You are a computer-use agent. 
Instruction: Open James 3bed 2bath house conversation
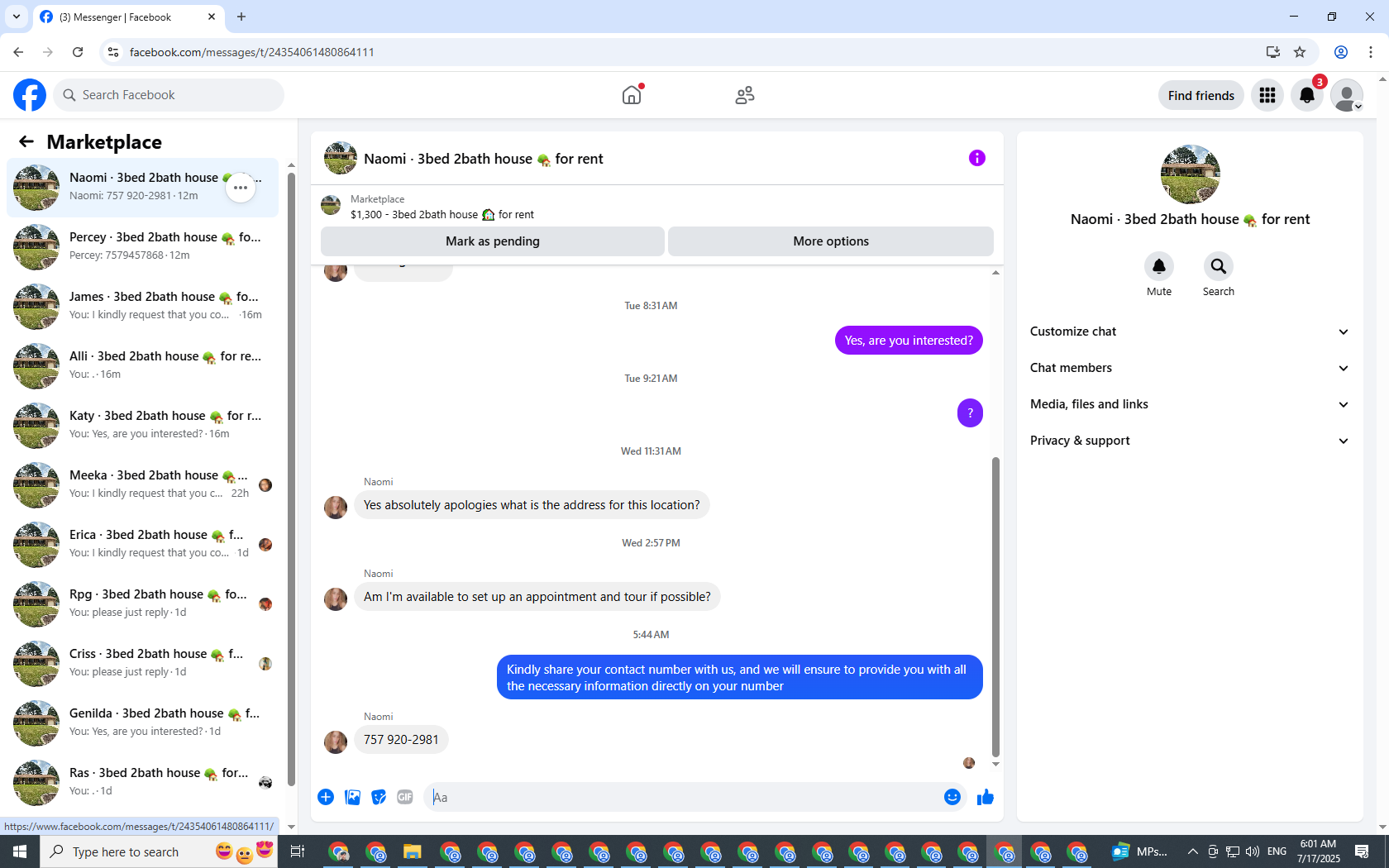142,307
